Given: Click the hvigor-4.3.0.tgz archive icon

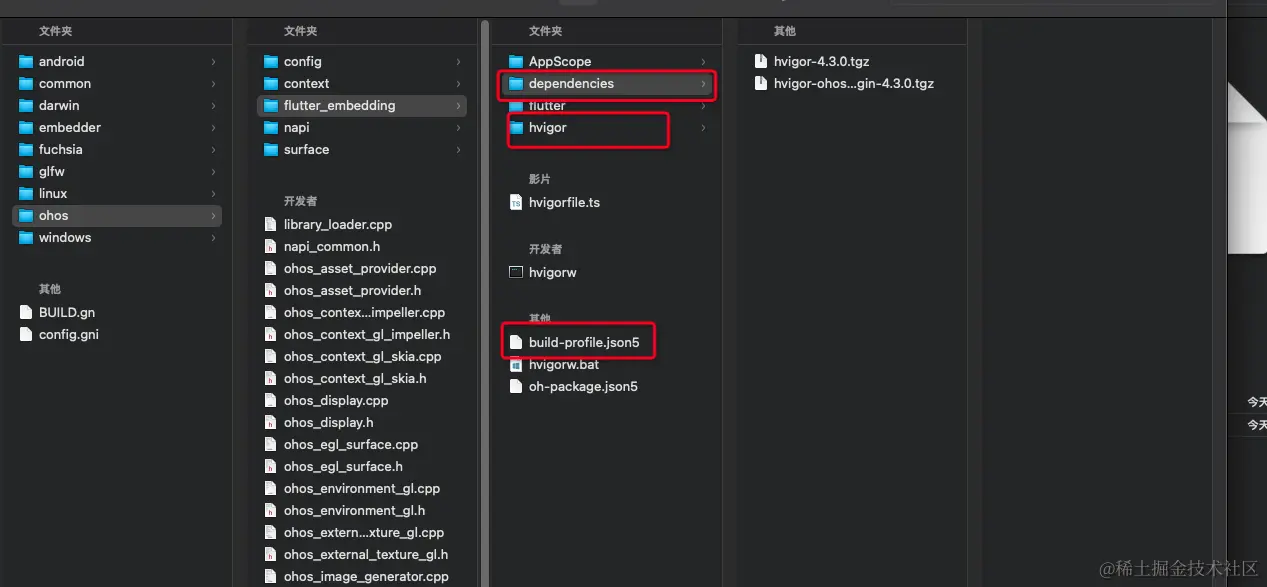Looking at the screenshot, I should tap(761, 61).
